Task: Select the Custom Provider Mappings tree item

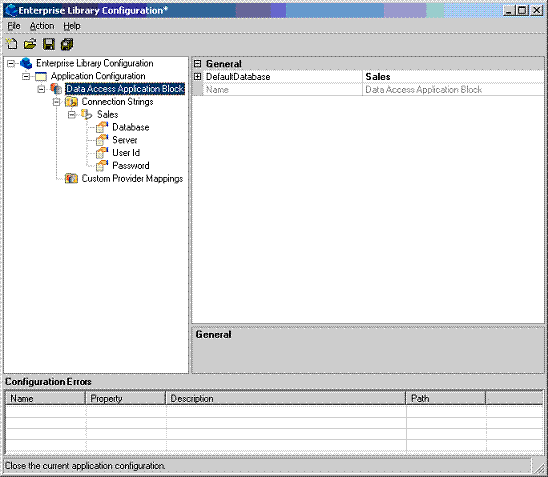Action: point(132,179)
